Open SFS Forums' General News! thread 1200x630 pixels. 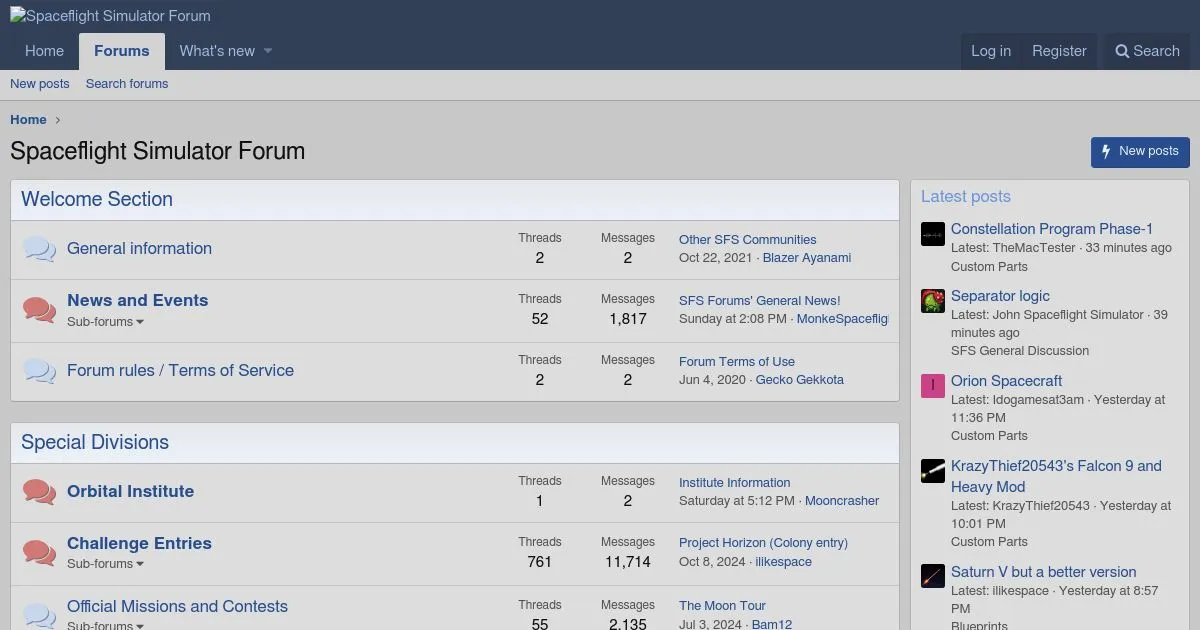(759, 301)
